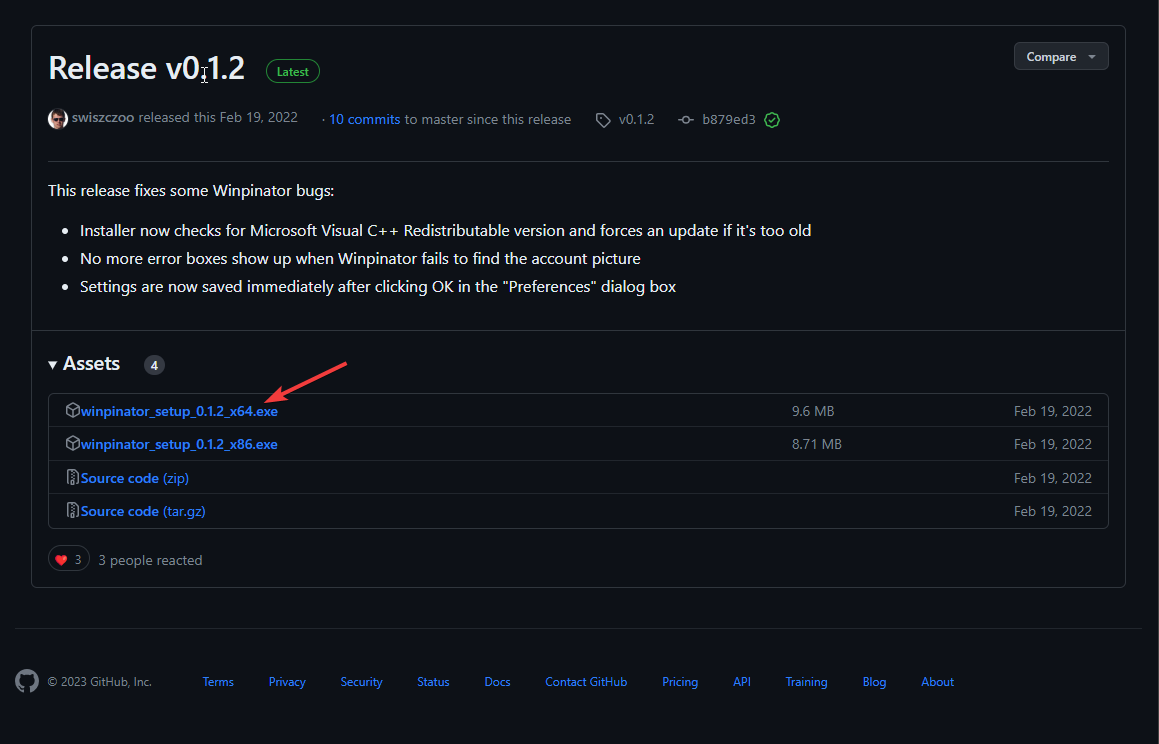
Task: Open the Blog footer link
Action: coord(874,682)
